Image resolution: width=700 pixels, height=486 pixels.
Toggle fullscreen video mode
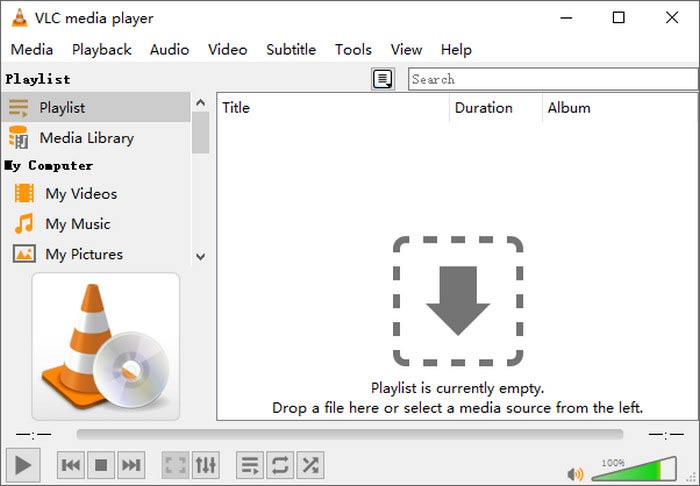pos(175,465)
